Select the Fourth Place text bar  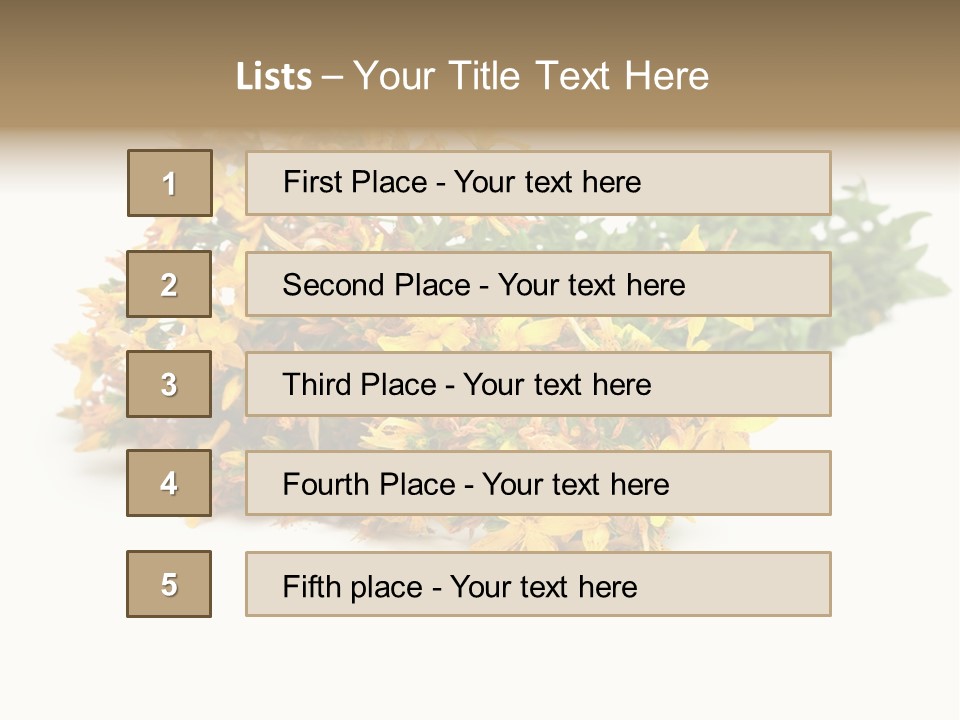tap(538, 483)
